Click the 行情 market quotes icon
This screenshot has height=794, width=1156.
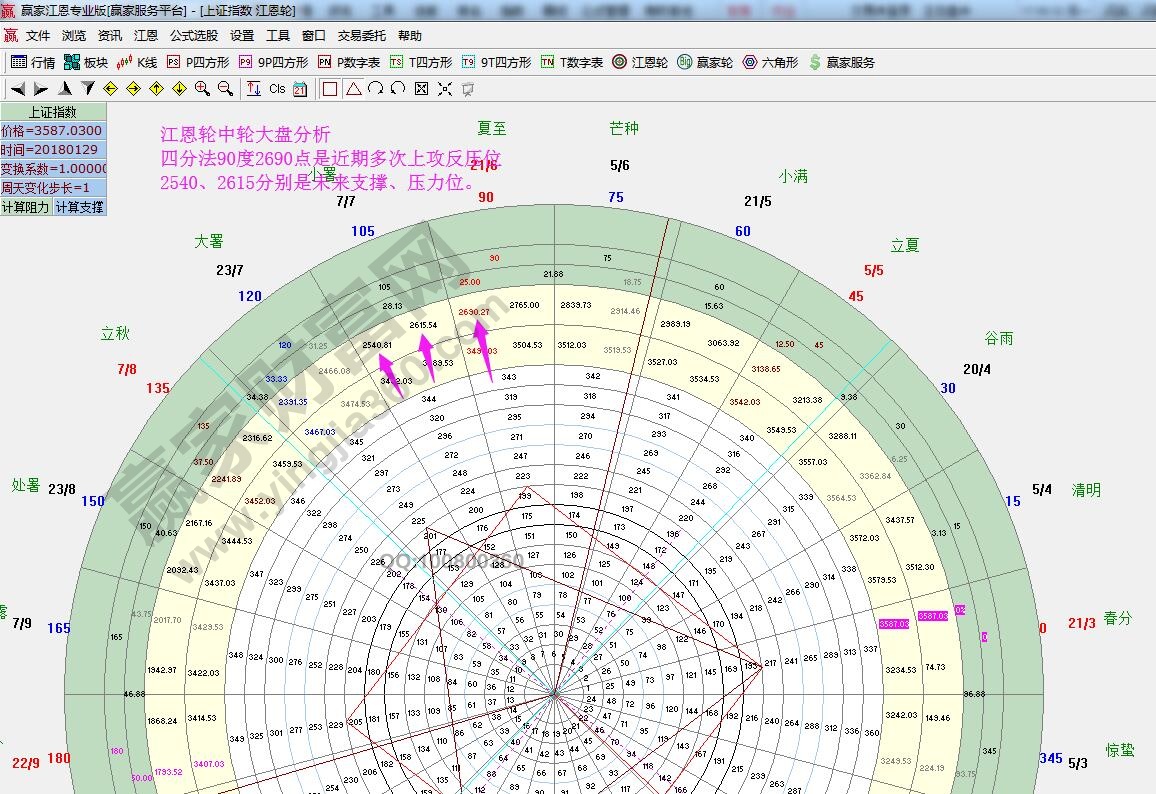click(x=33, y=62)
